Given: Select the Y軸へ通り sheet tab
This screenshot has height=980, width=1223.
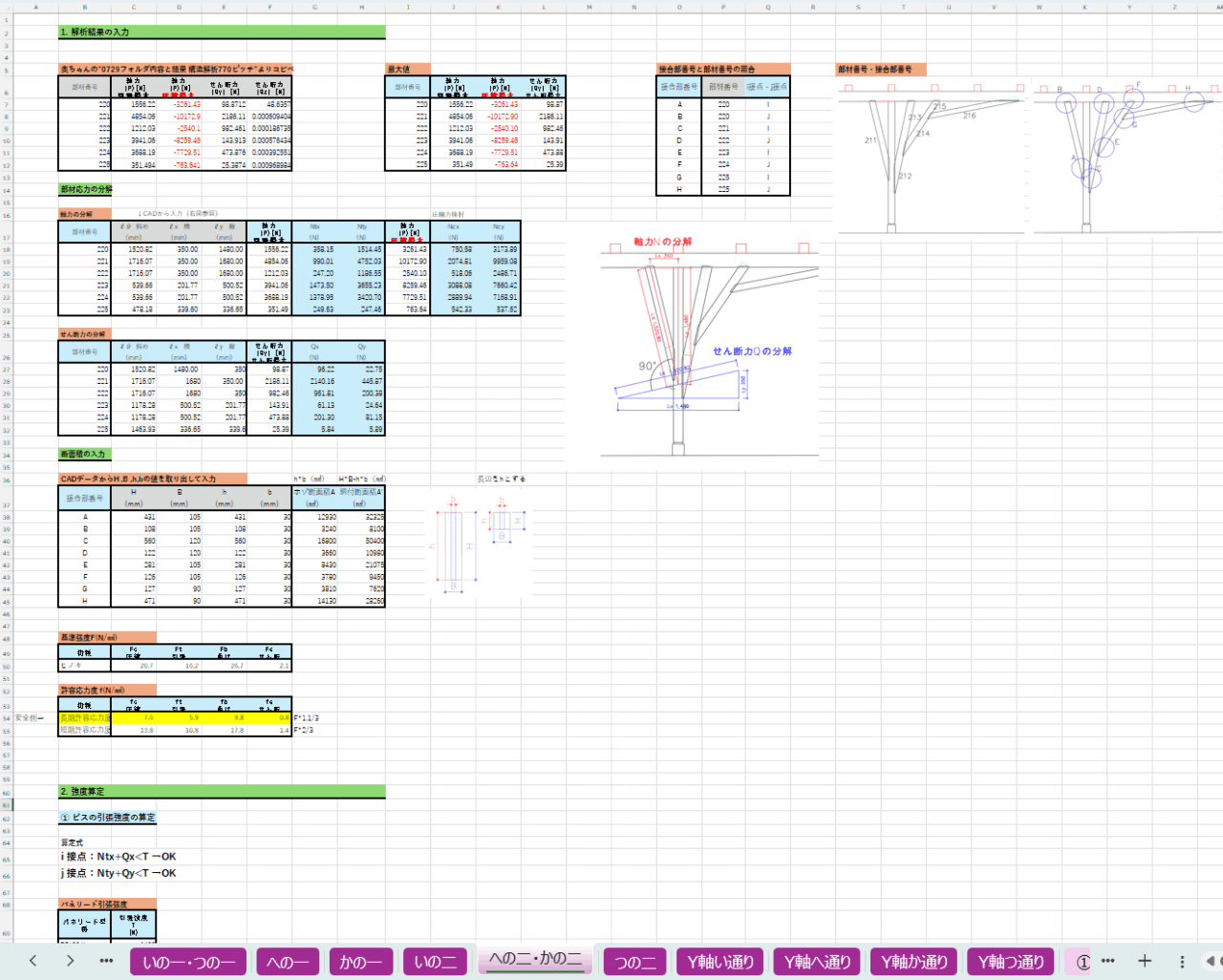Looking at the screenshot, I should coord(817,962).
